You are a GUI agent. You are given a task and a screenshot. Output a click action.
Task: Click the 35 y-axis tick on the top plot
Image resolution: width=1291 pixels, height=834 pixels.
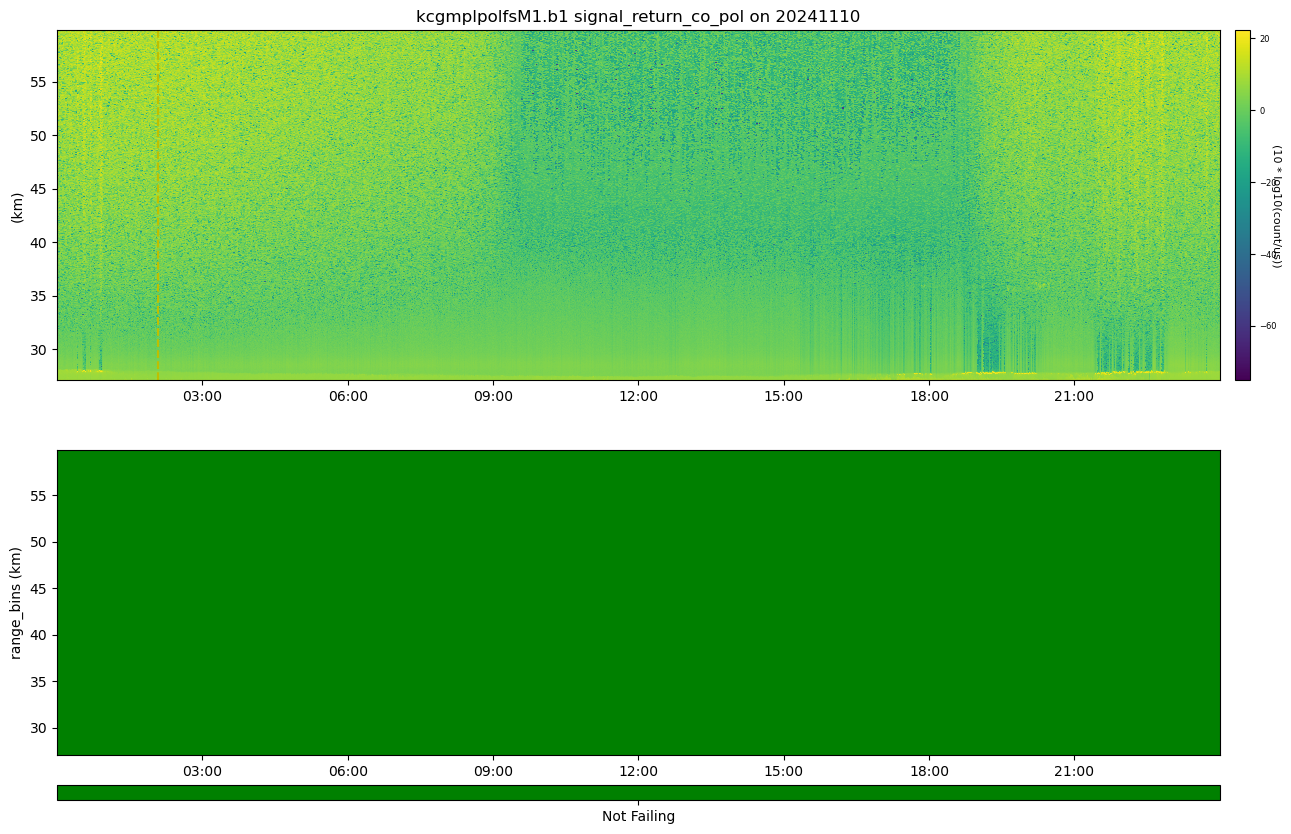[x=40, y=296]
